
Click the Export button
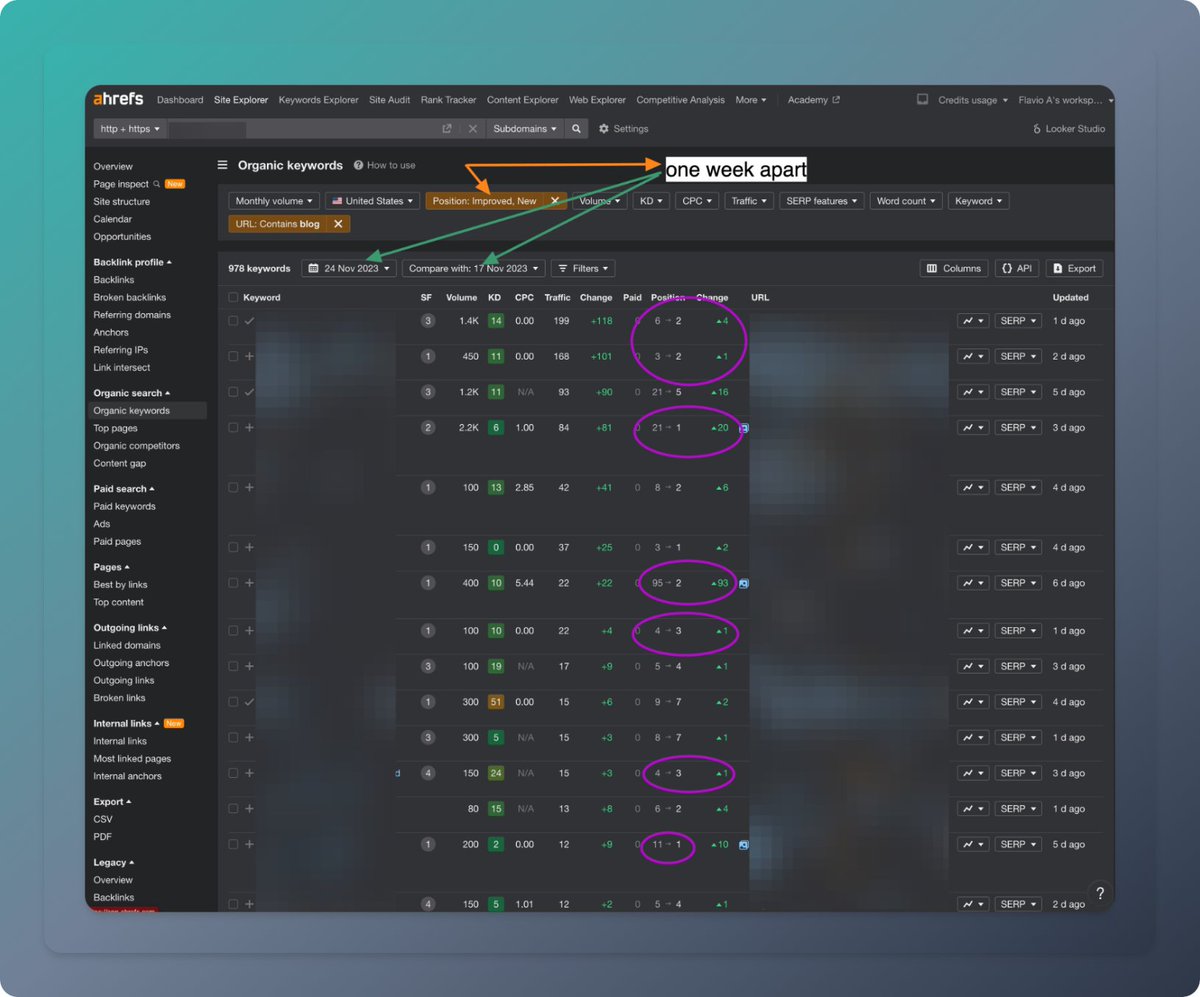(1074, 268)
